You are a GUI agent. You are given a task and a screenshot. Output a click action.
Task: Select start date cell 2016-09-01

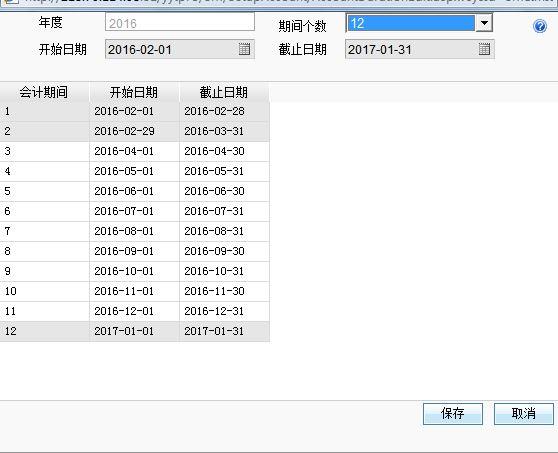coord(134,251)
